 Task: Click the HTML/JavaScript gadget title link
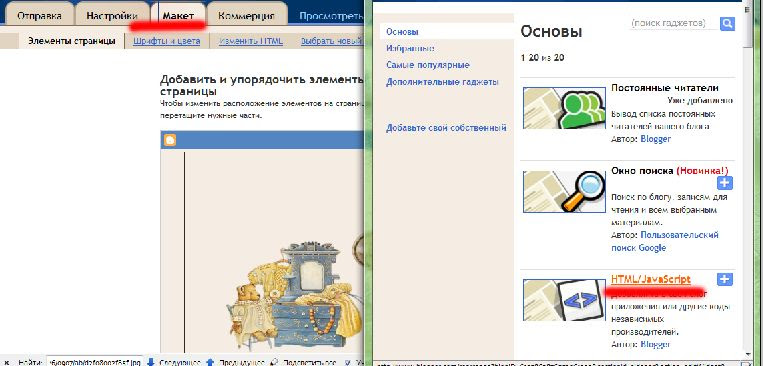point(650,279)
